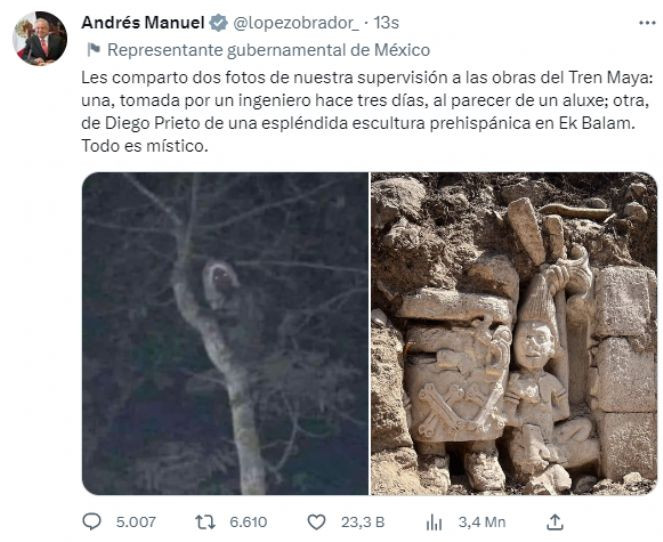Image resolution: width=663 pixels, height=542 pixels.
Task: Click the 5.007 replies count
Action: point(135,521)
